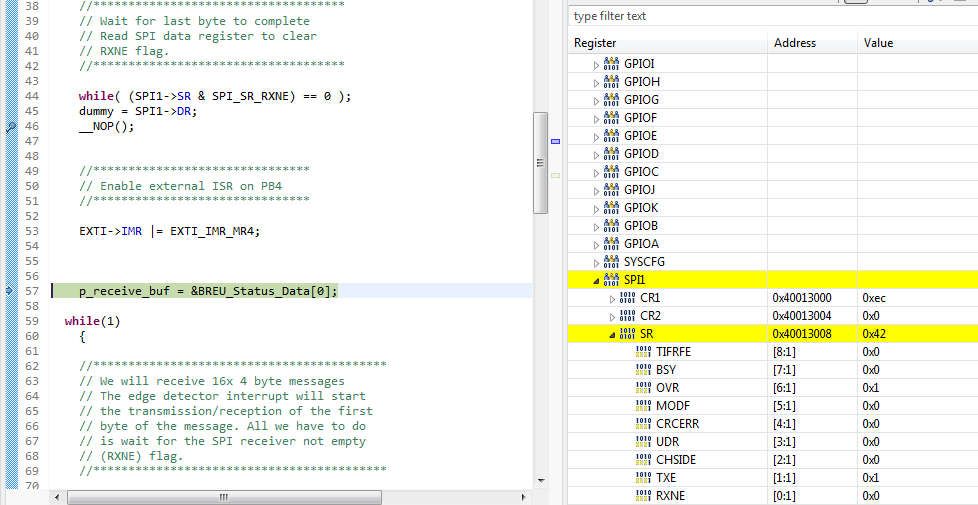
Task: Expand the SYSCFG register group
Action: pyautogui.click(x=596, y=263)
